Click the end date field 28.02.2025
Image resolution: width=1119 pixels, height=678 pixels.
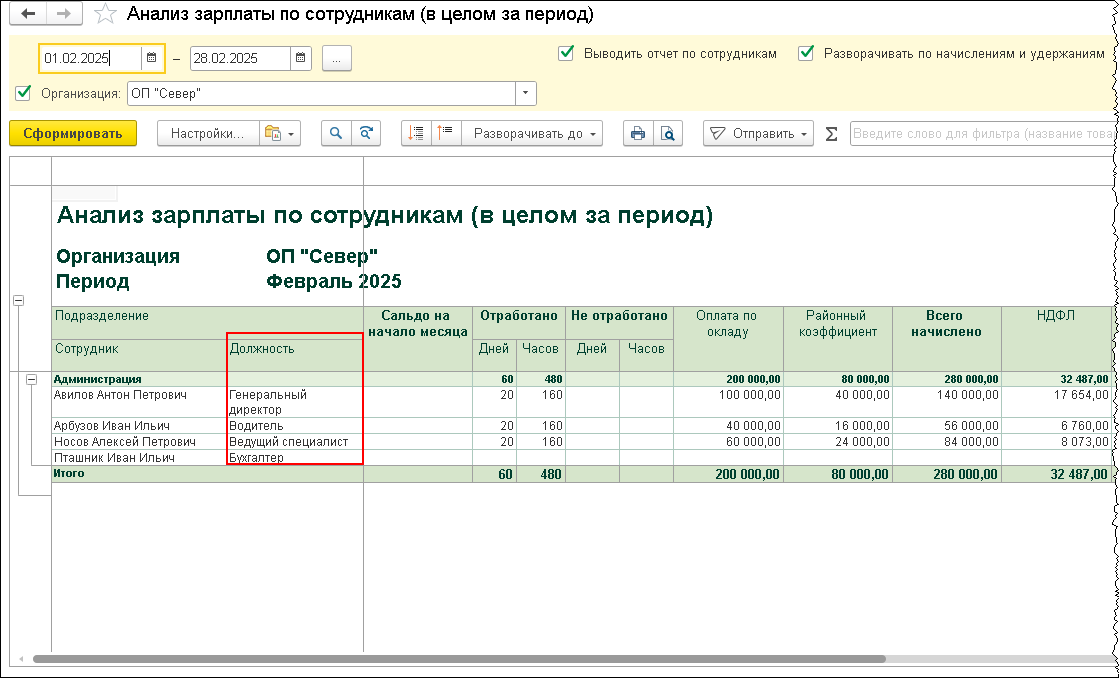pyautogui.click(x=240, y=59)
